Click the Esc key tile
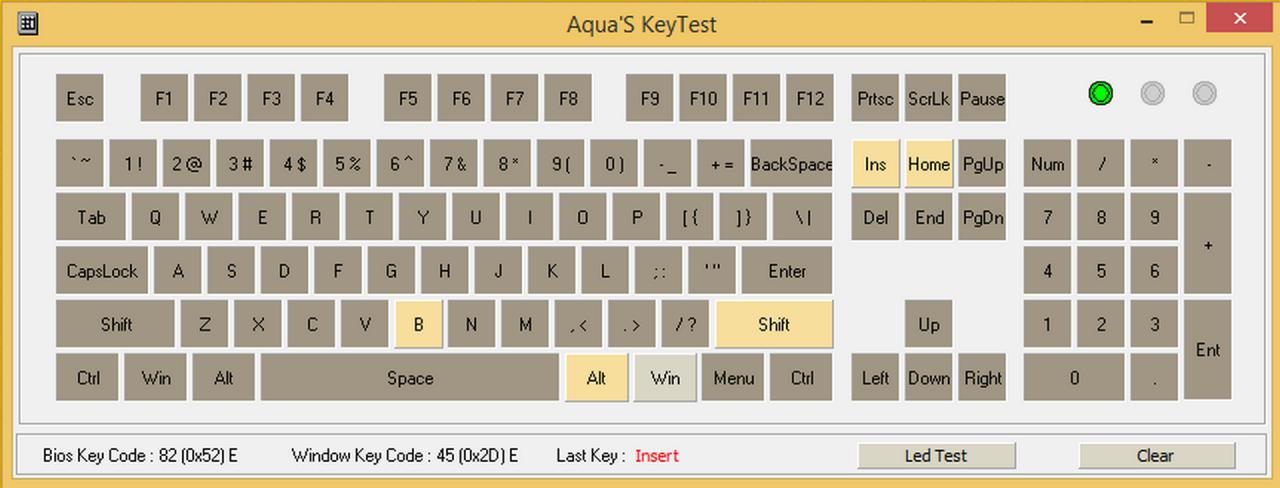This screenshot has width=1280, height=488. click(x=80, y=98)
